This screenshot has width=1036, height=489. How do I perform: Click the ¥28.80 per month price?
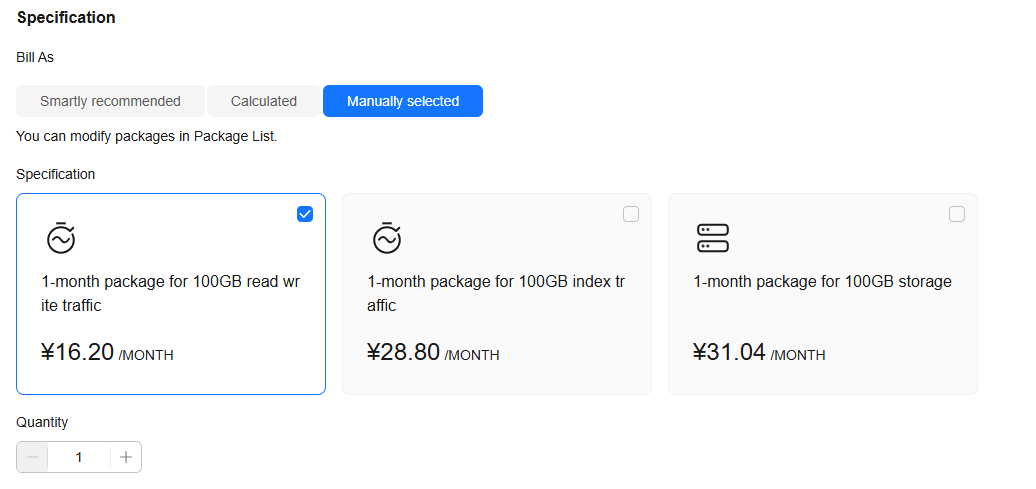click(x=433, y=352)
